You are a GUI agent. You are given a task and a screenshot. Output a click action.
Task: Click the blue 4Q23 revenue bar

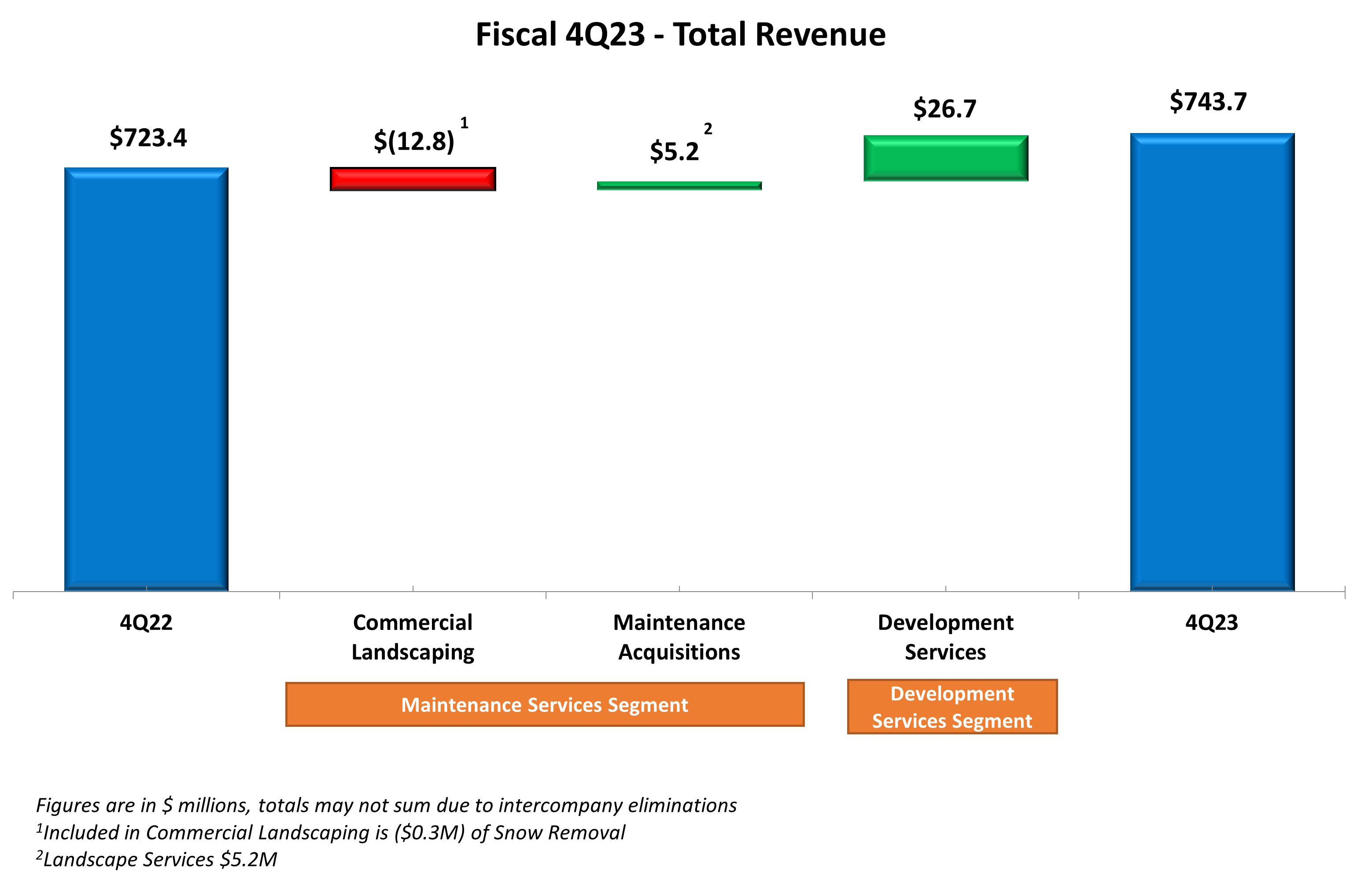click(1212, 362)
